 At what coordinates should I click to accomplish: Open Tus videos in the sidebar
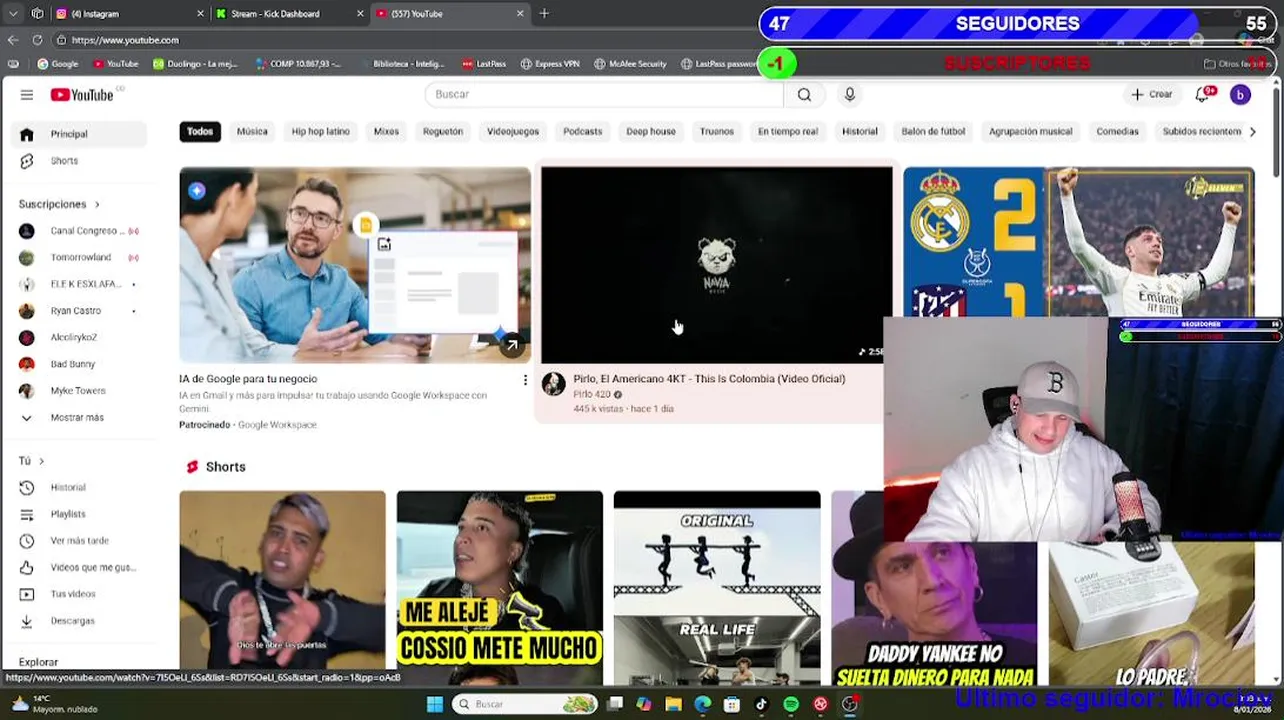pos(80,594)
